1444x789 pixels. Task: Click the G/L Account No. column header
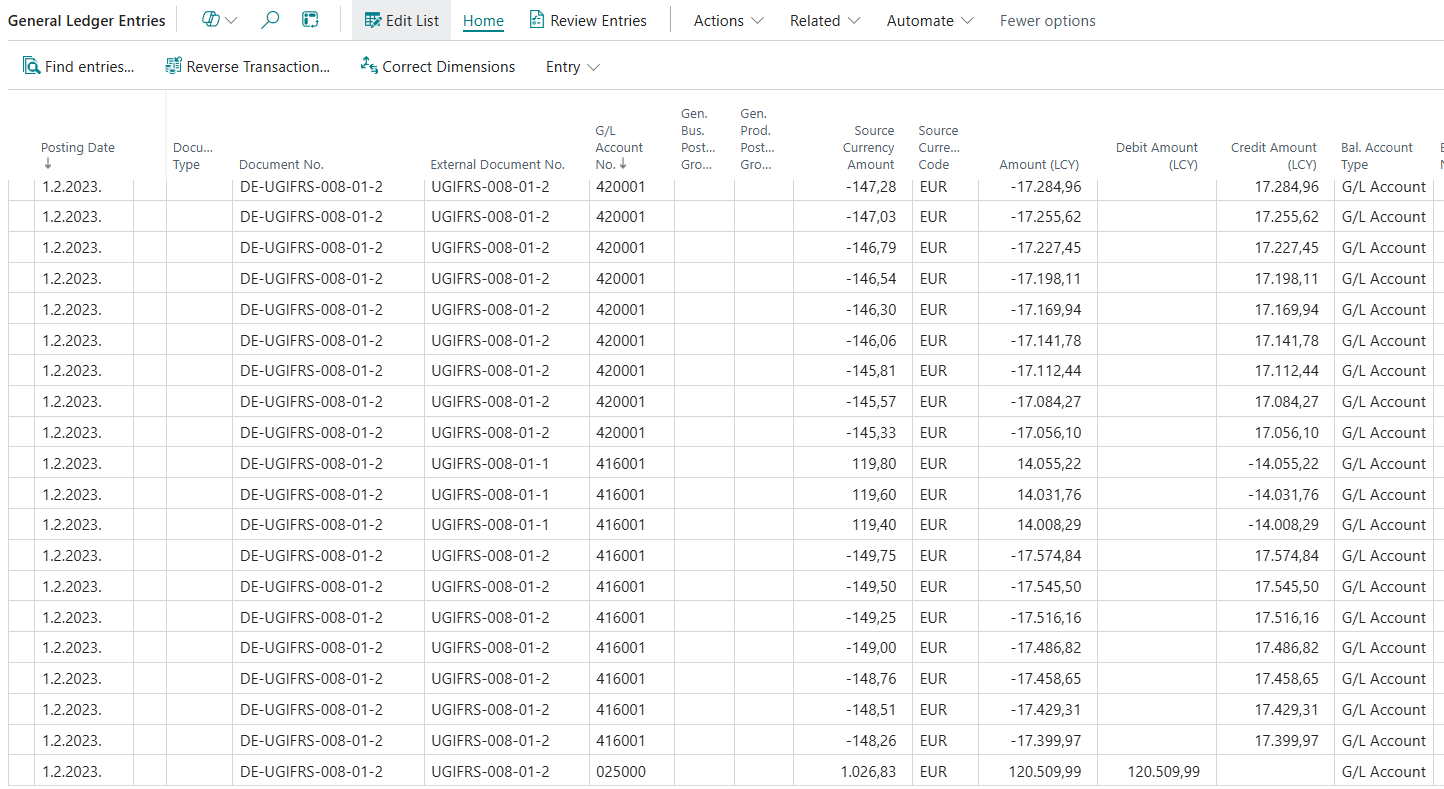[619, 147]
